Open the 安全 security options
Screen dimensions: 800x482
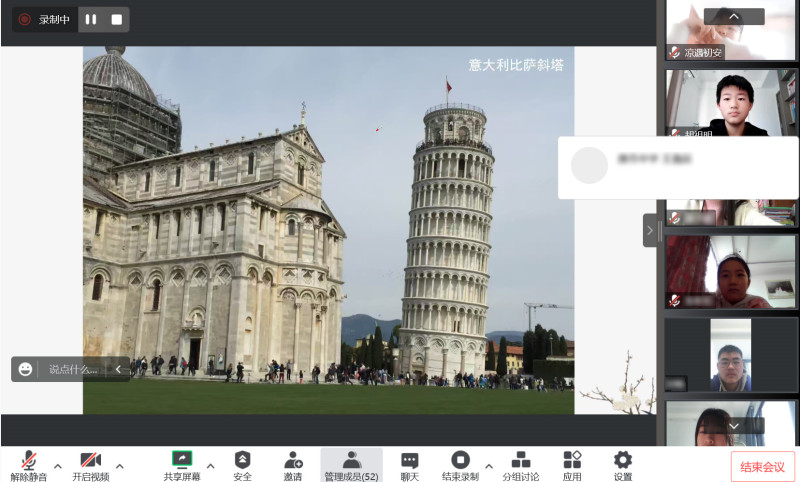pos(242,465)
